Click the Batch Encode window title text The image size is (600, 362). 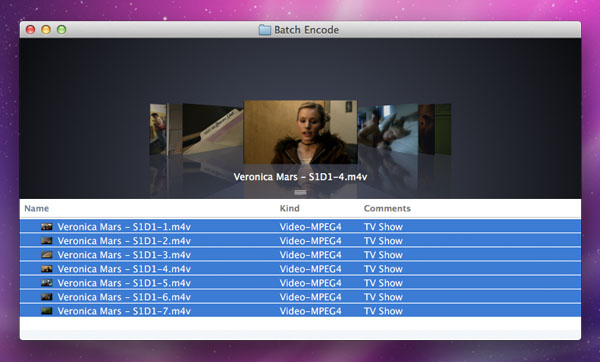point(307,30)
